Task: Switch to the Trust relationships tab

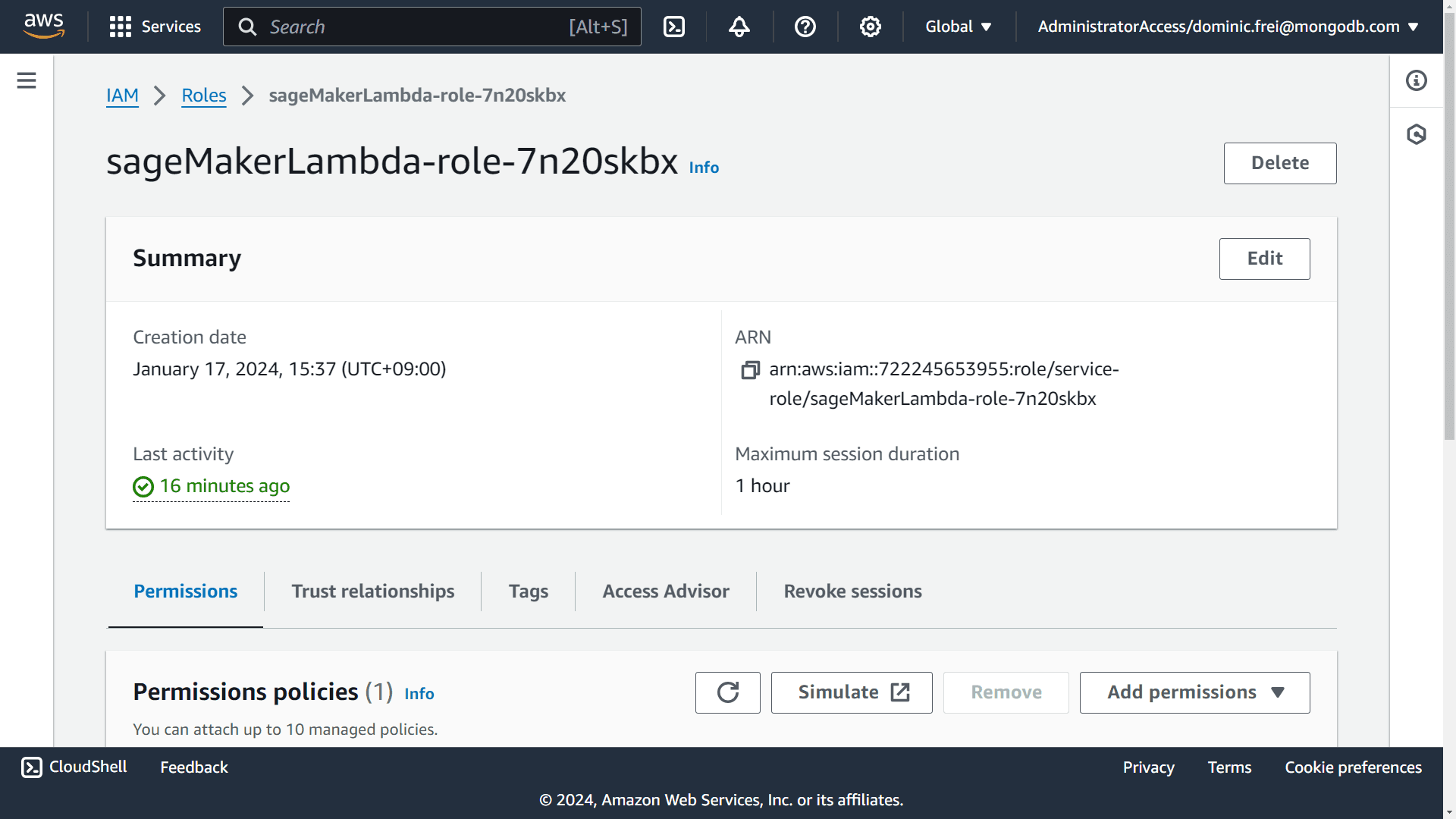Action: [x=373, y=591]
